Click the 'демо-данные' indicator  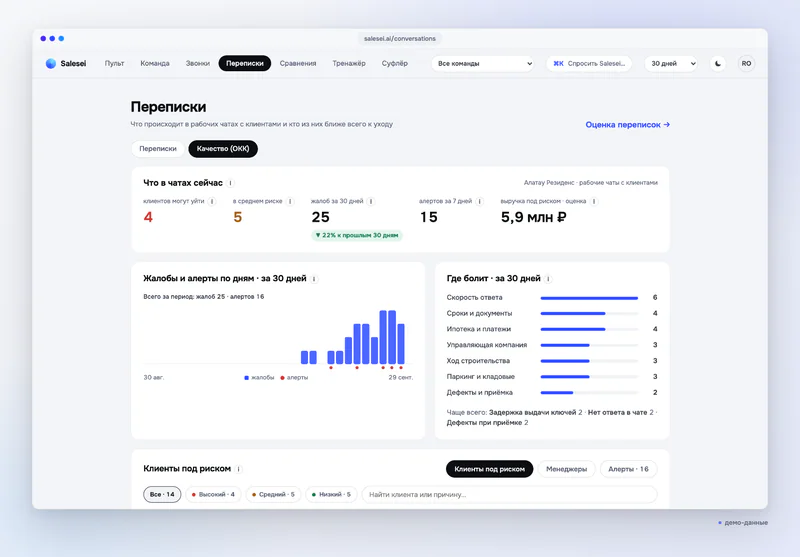click(x=743, y=523)
